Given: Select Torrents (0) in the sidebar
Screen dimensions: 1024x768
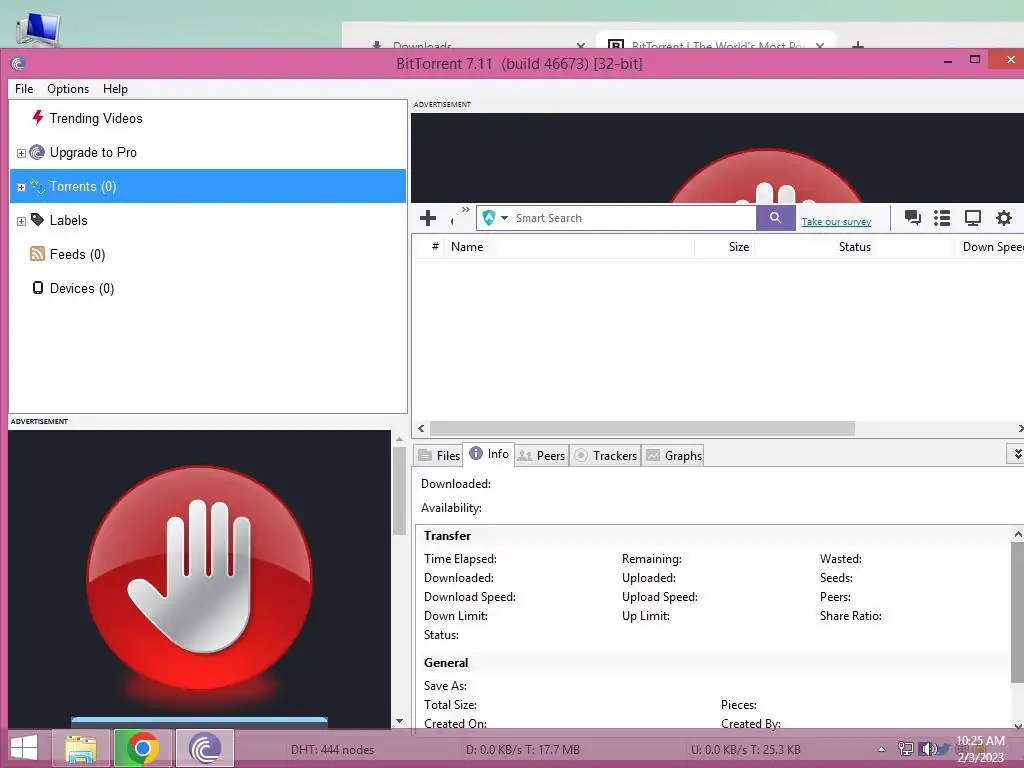Looking at the screenshot, I should tap(208, 186).
